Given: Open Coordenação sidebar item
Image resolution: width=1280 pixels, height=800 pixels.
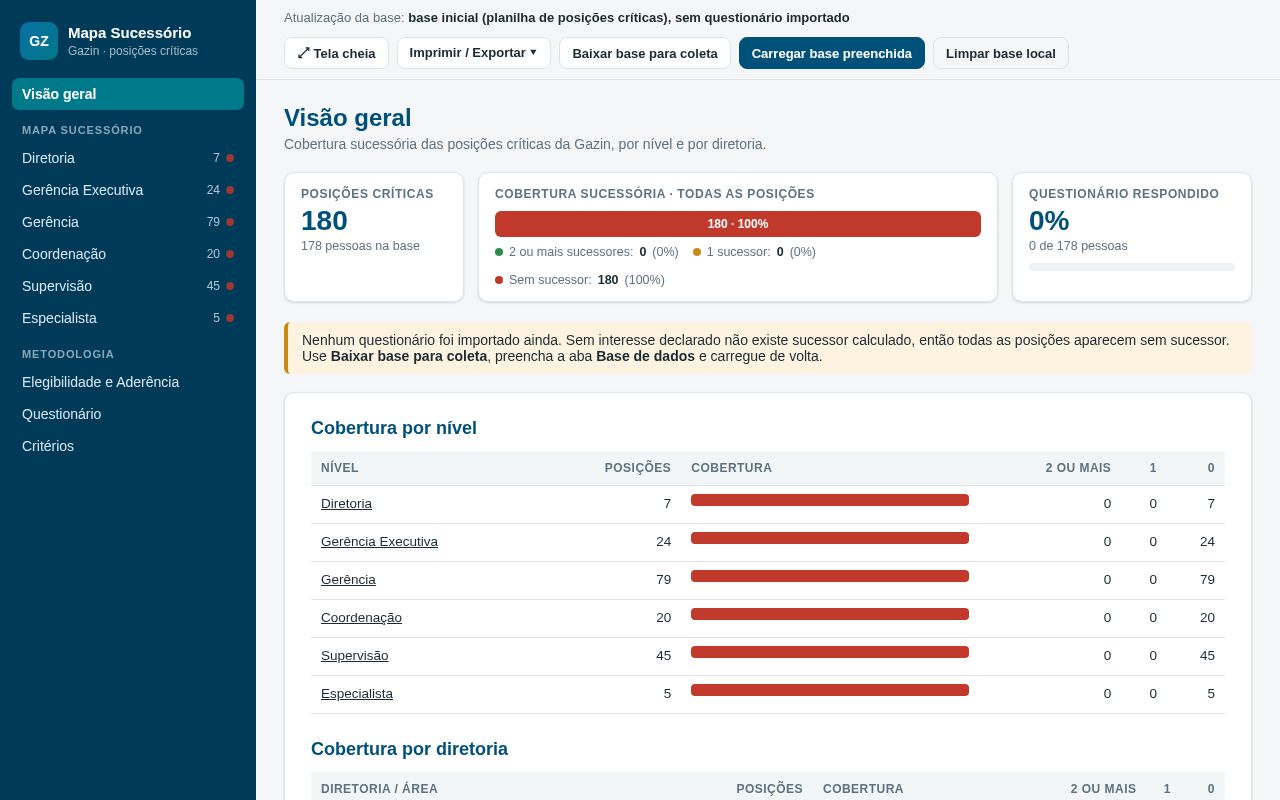Looking at the screenshot, I should [x=128, y=254].
